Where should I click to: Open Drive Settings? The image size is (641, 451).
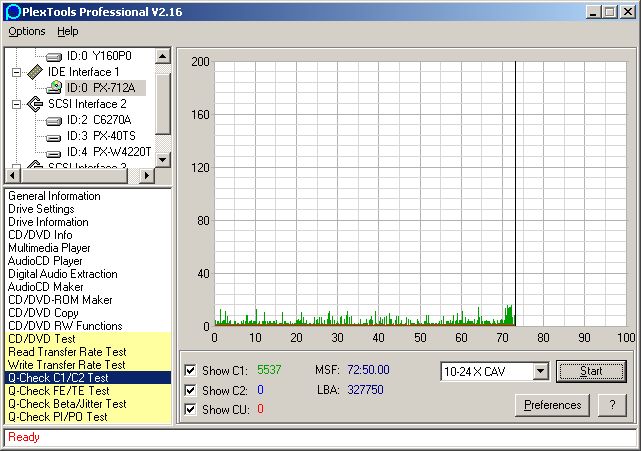tap(41, 209)
